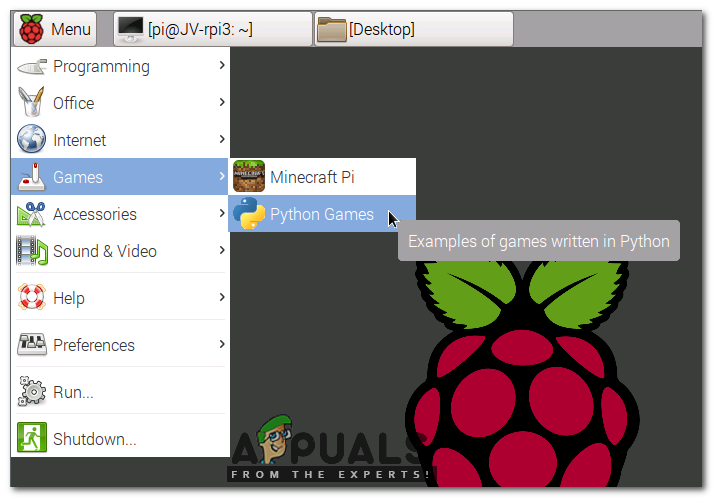Launch Minecraft Pi from Games submenu
The width and height of the screenshot is (713, 498).
322,176
